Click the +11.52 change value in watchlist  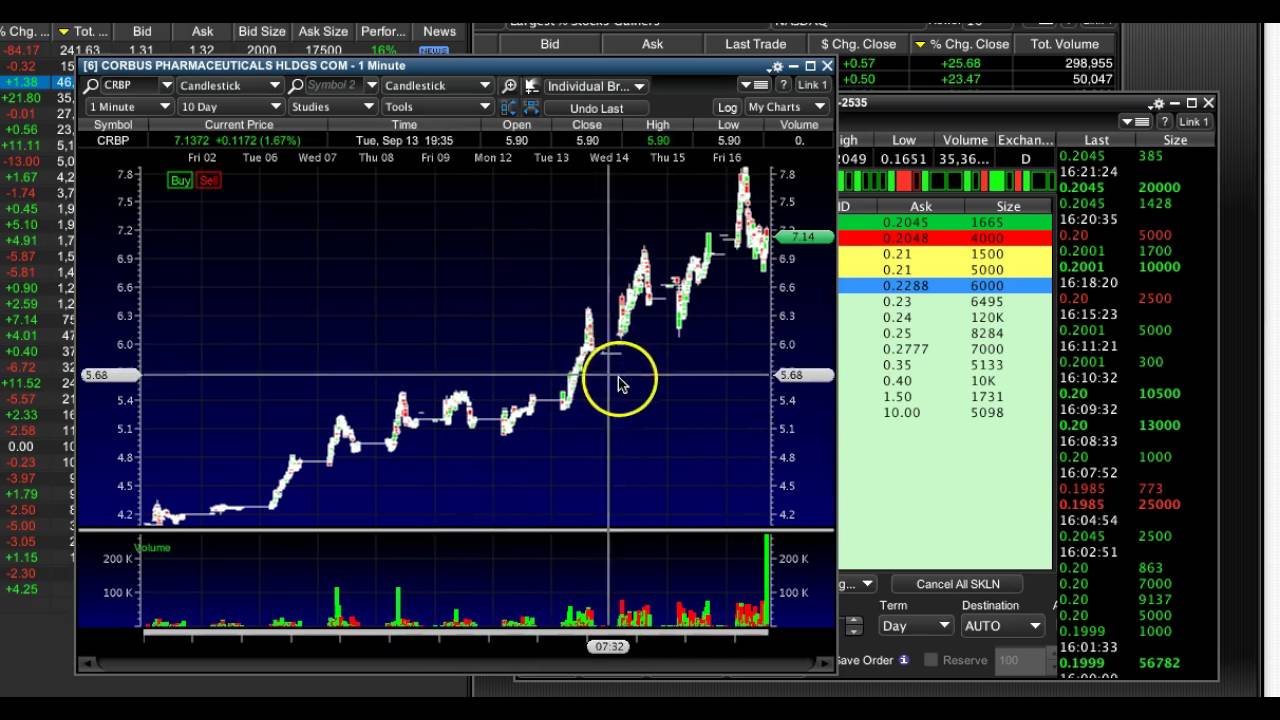click(x=21, y=383)
